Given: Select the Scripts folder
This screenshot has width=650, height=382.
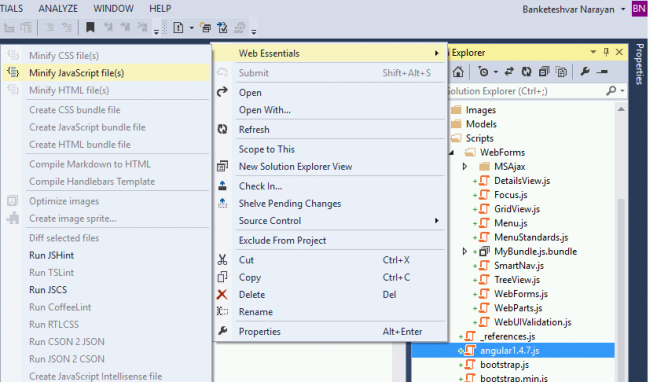Looking at the screenshot, I should pos(479,138).
